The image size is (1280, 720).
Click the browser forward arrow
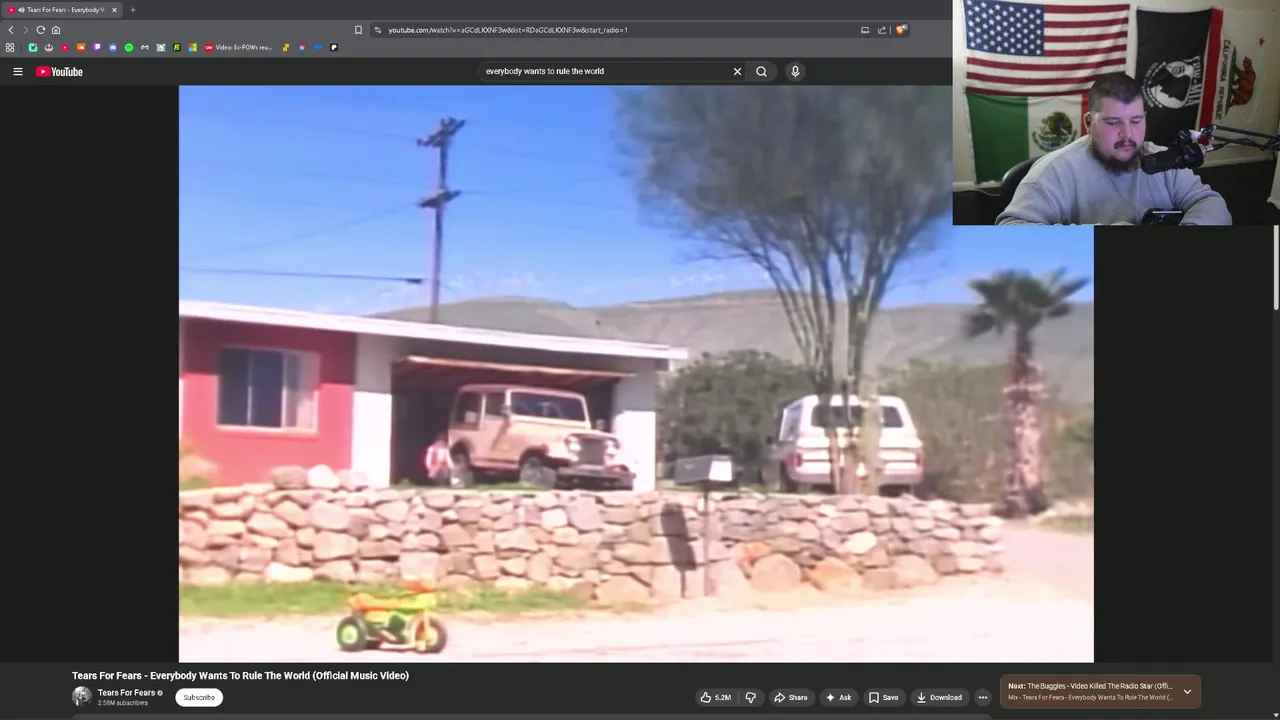pyautogui.click(x=26, y=30)
